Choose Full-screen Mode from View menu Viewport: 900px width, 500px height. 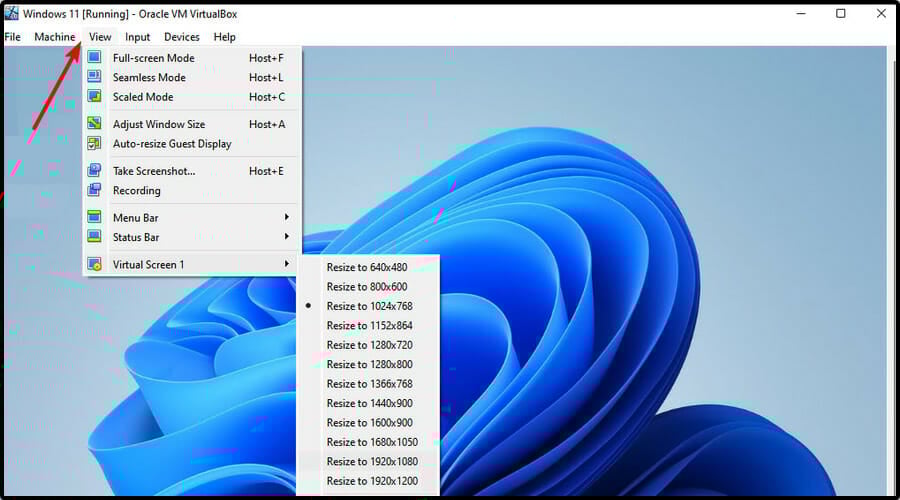[x=192, y=58]
